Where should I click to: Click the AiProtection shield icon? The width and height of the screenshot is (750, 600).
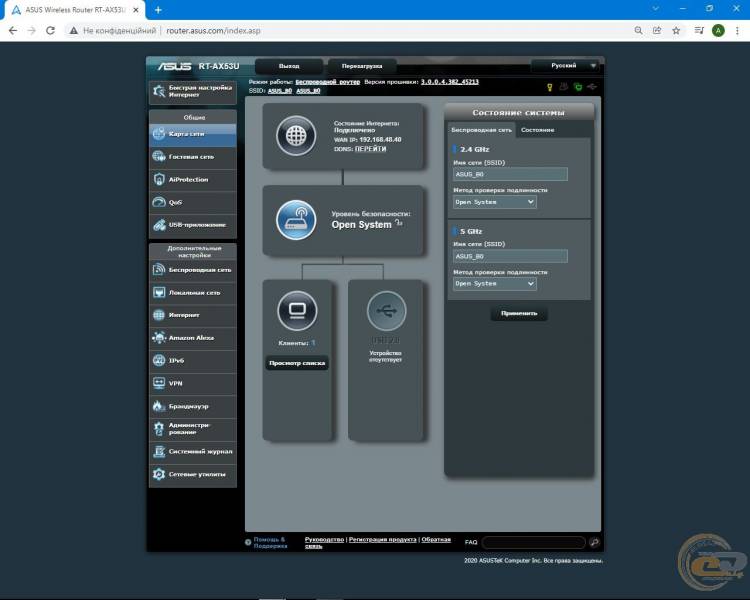pyautogui.click(x=159, y=179)
